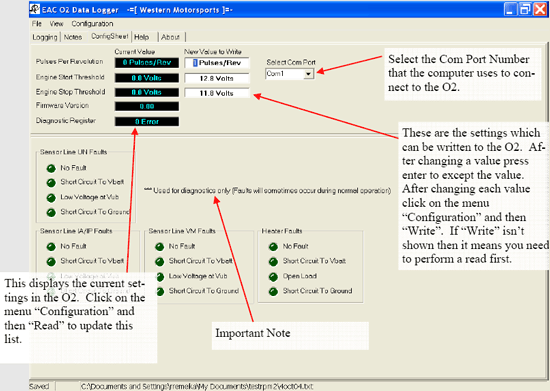This screenshot has width=550, height=391.
Task: Click the Engine Stop Threshold label
Action: (x=71, y=92)
